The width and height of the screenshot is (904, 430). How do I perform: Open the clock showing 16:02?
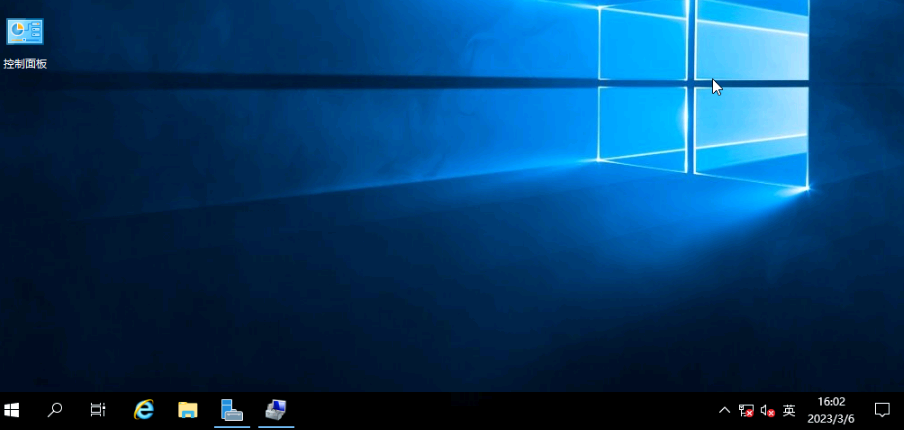pyautogui.click(x=831, y=410)
